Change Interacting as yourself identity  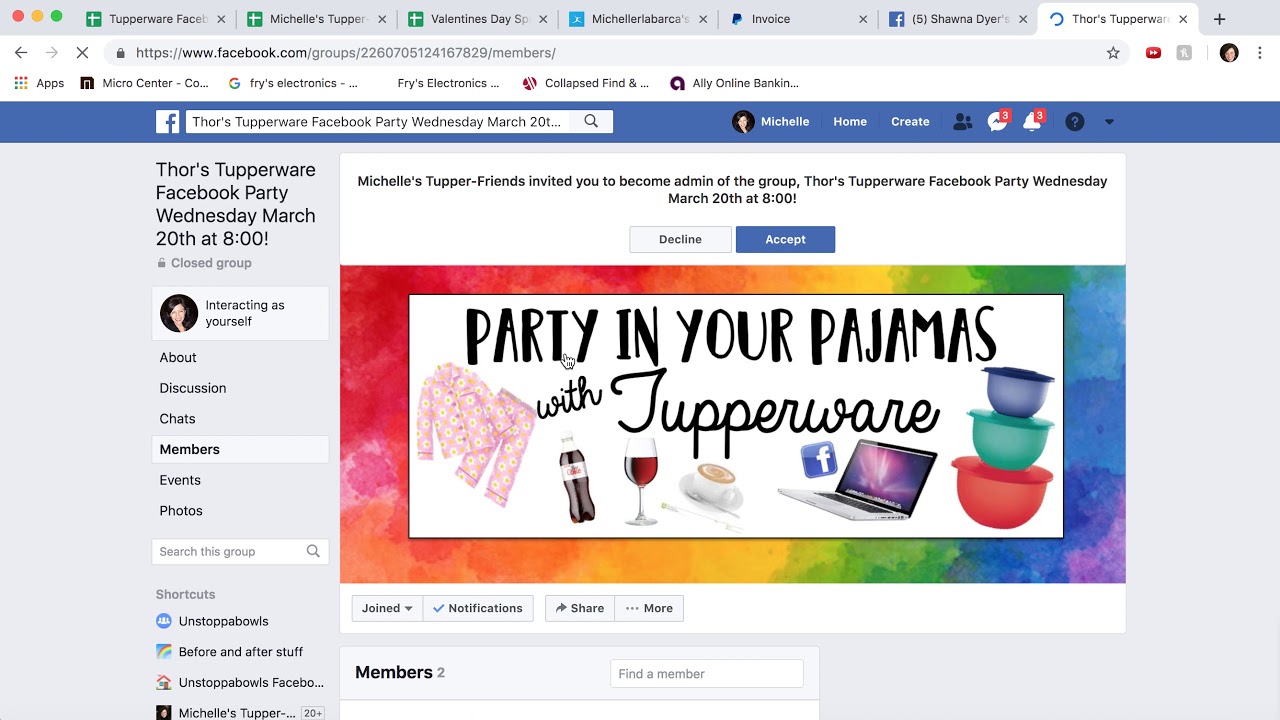point(240,313)
